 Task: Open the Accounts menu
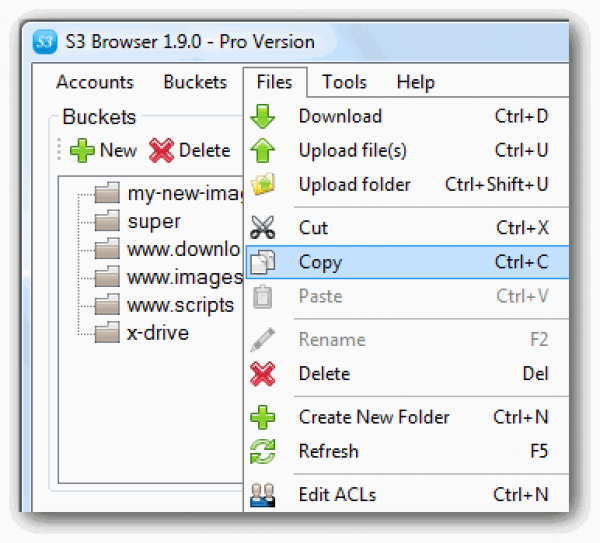[x=95, y=82]
